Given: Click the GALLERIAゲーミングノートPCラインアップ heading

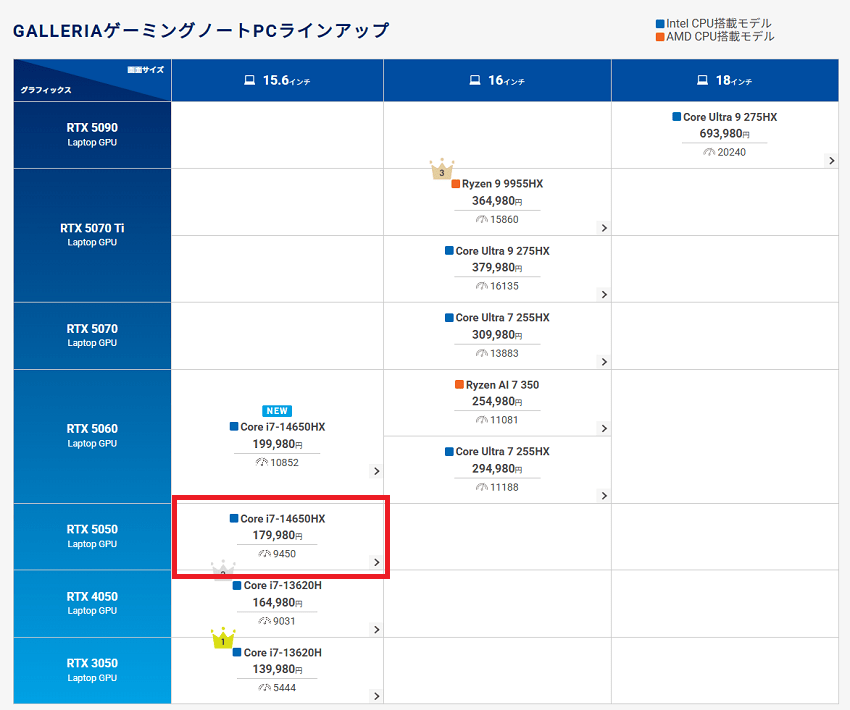Looking at the screenshot, I should pyautogui.click(x=201, y=31).
